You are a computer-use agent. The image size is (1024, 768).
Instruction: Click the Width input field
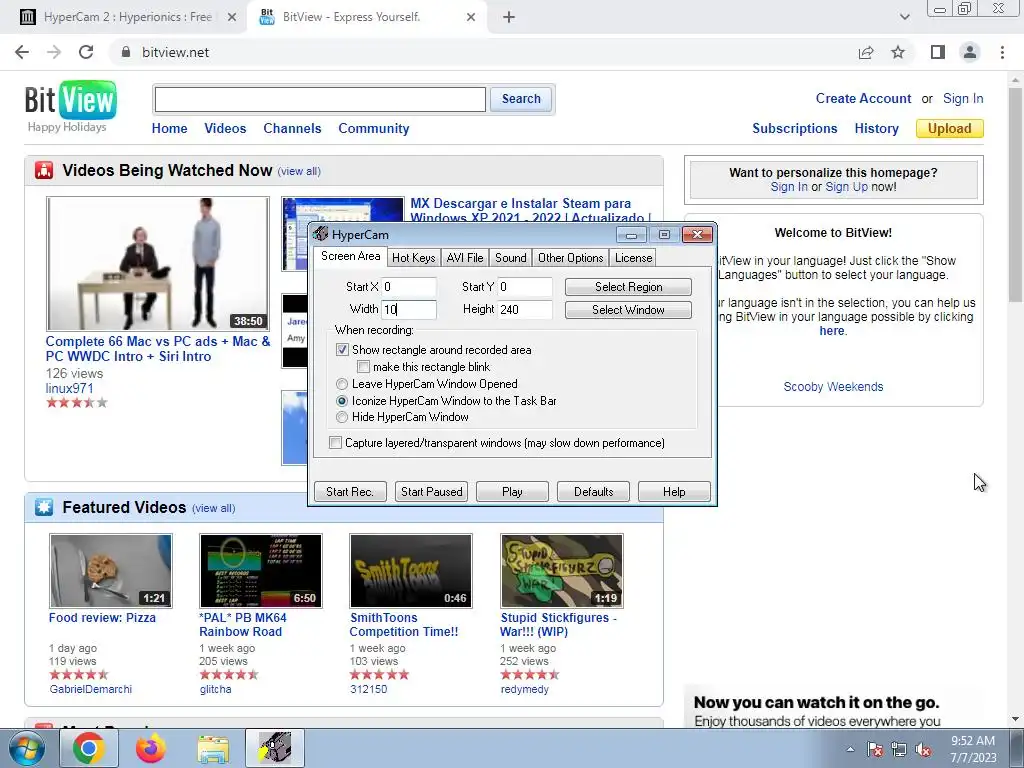(x=409, y=310)
